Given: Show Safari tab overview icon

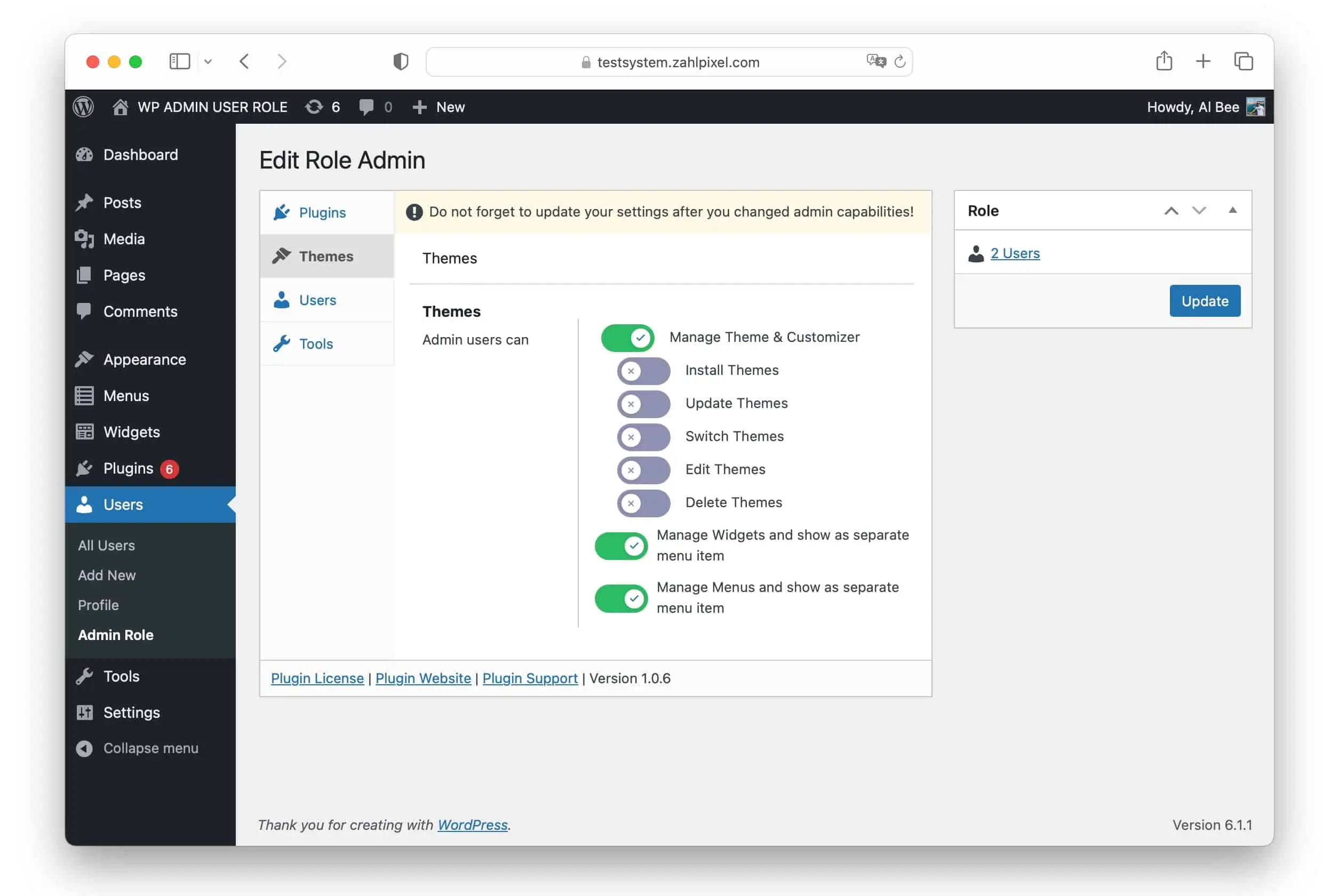Looking at the screenshot, I should coord(1244,61).
